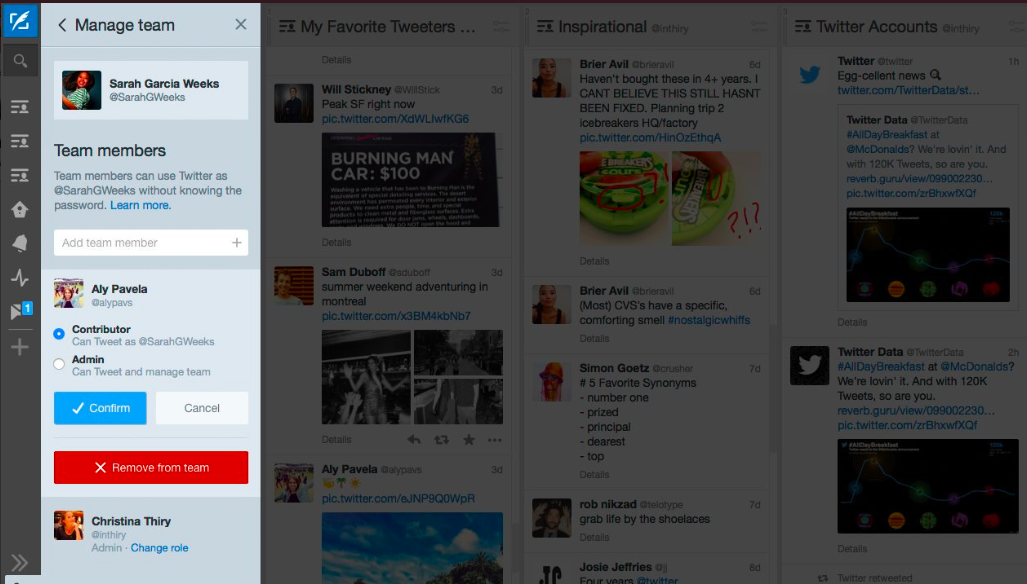Open rob nikzad's profile avatar
1027x584 pixels.
[x=551, y=518]
